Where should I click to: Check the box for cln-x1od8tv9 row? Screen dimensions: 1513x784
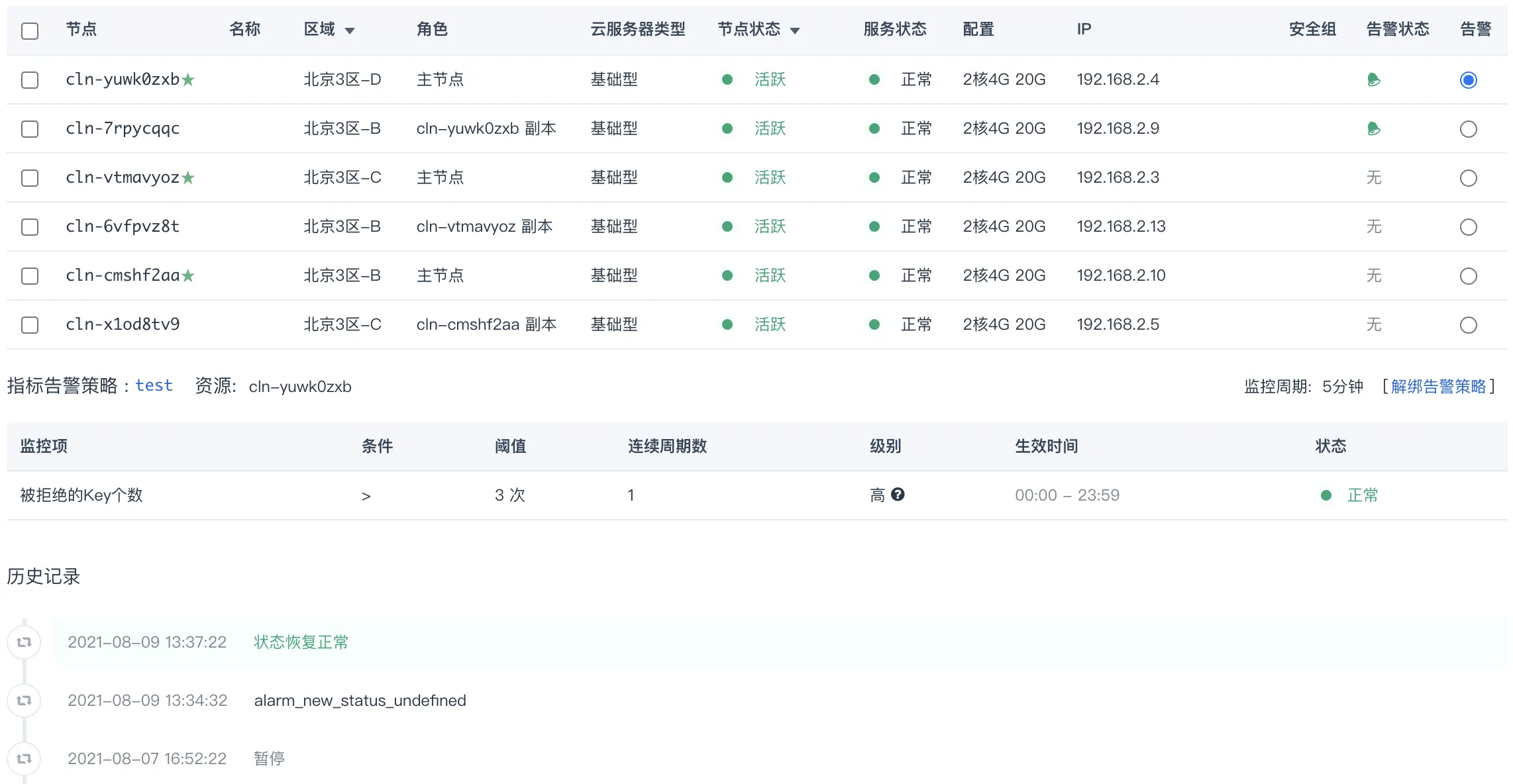[x=30, y=325]
